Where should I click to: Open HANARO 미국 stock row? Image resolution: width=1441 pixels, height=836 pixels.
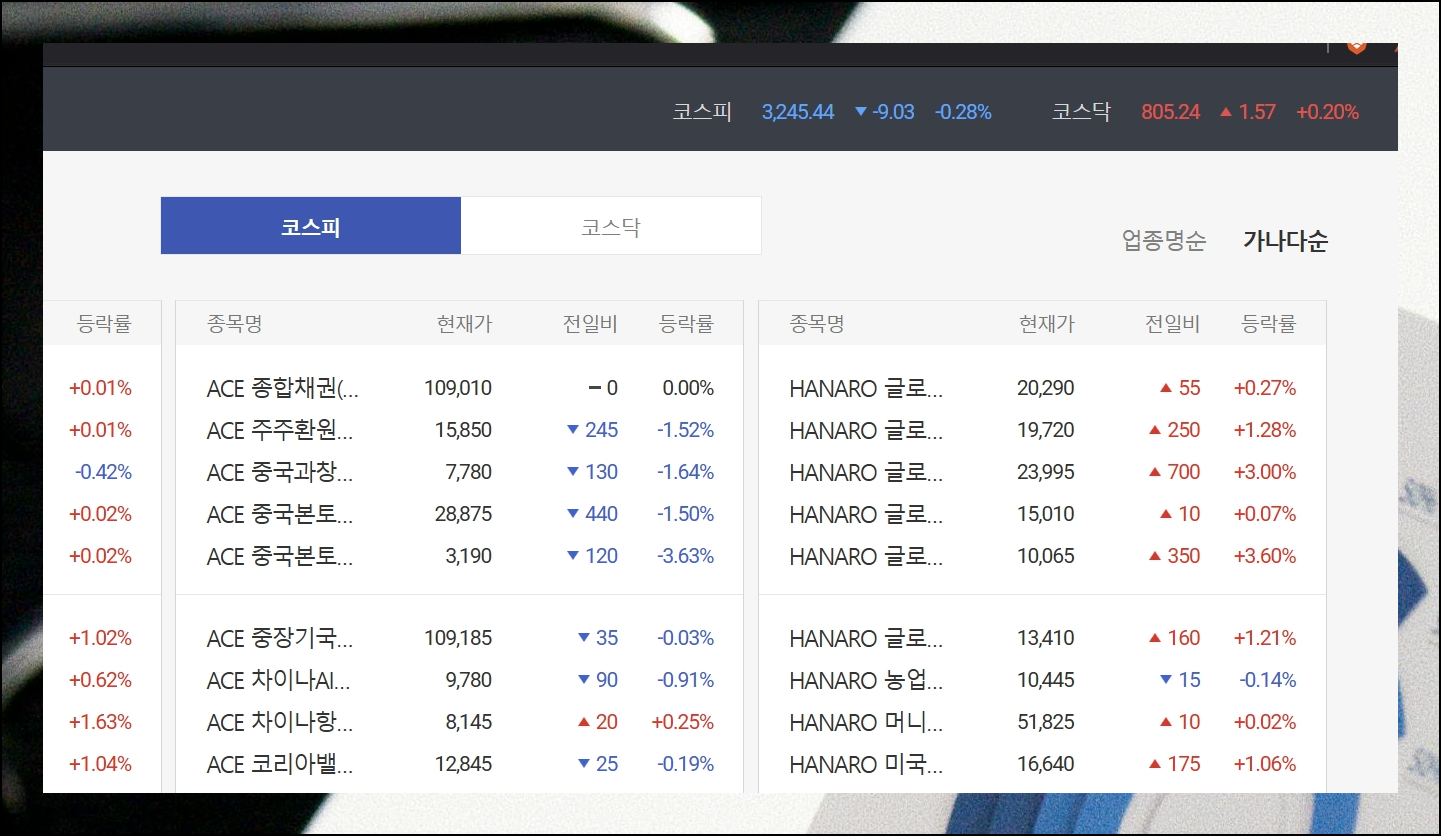coord(1043,764)
